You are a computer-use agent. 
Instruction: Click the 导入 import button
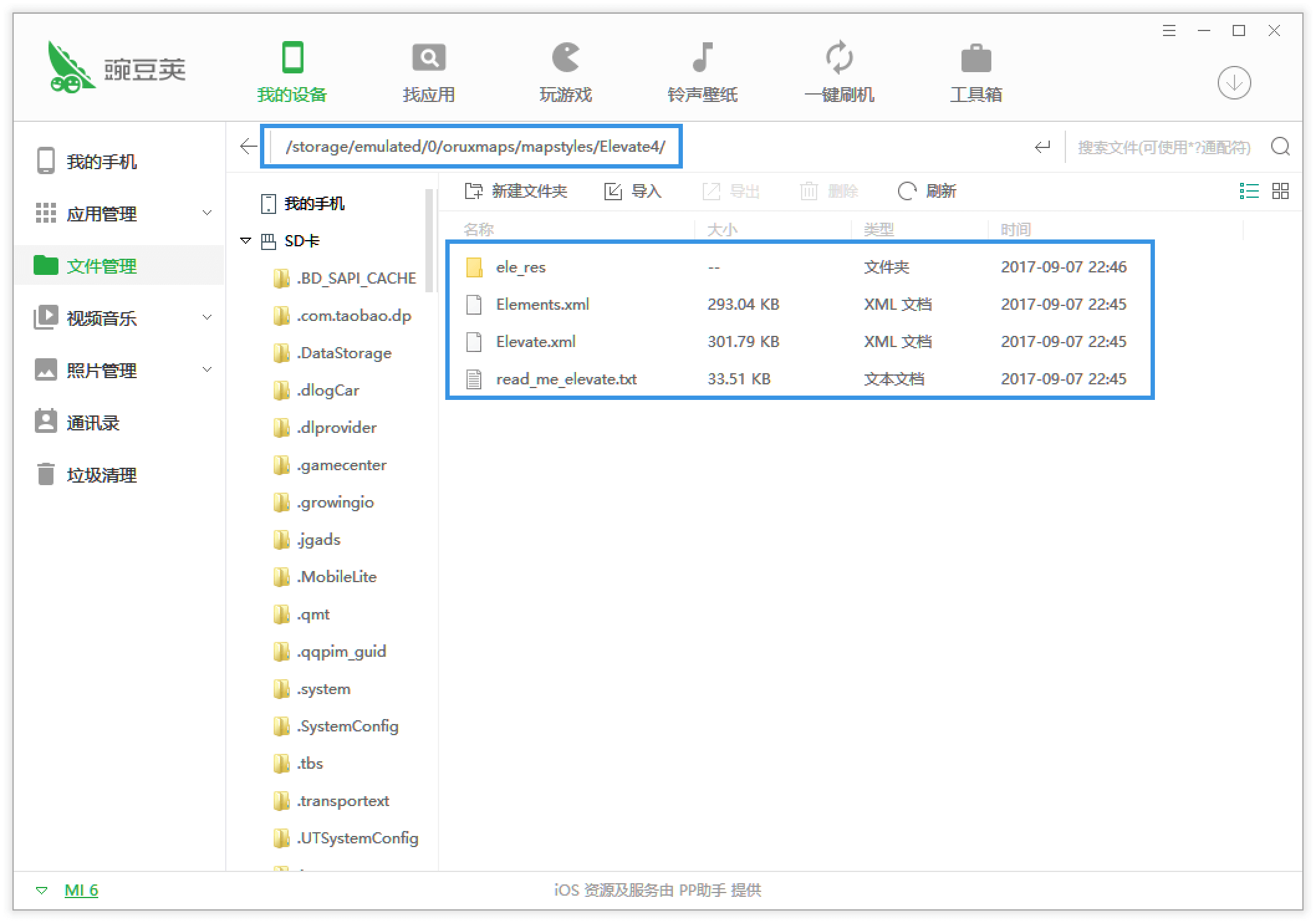tap(633, 191)
